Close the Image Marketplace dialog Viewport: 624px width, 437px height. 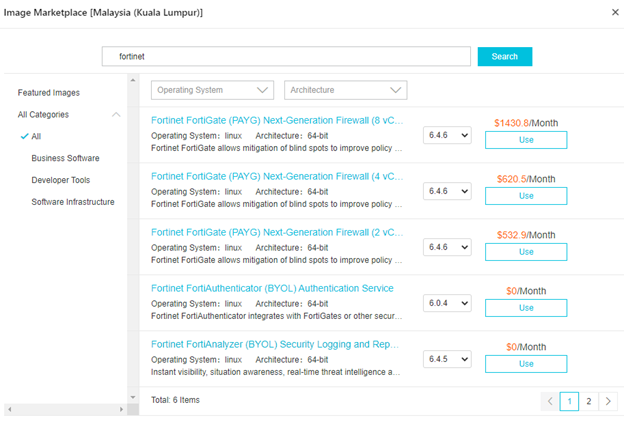[x=614, y=12]
